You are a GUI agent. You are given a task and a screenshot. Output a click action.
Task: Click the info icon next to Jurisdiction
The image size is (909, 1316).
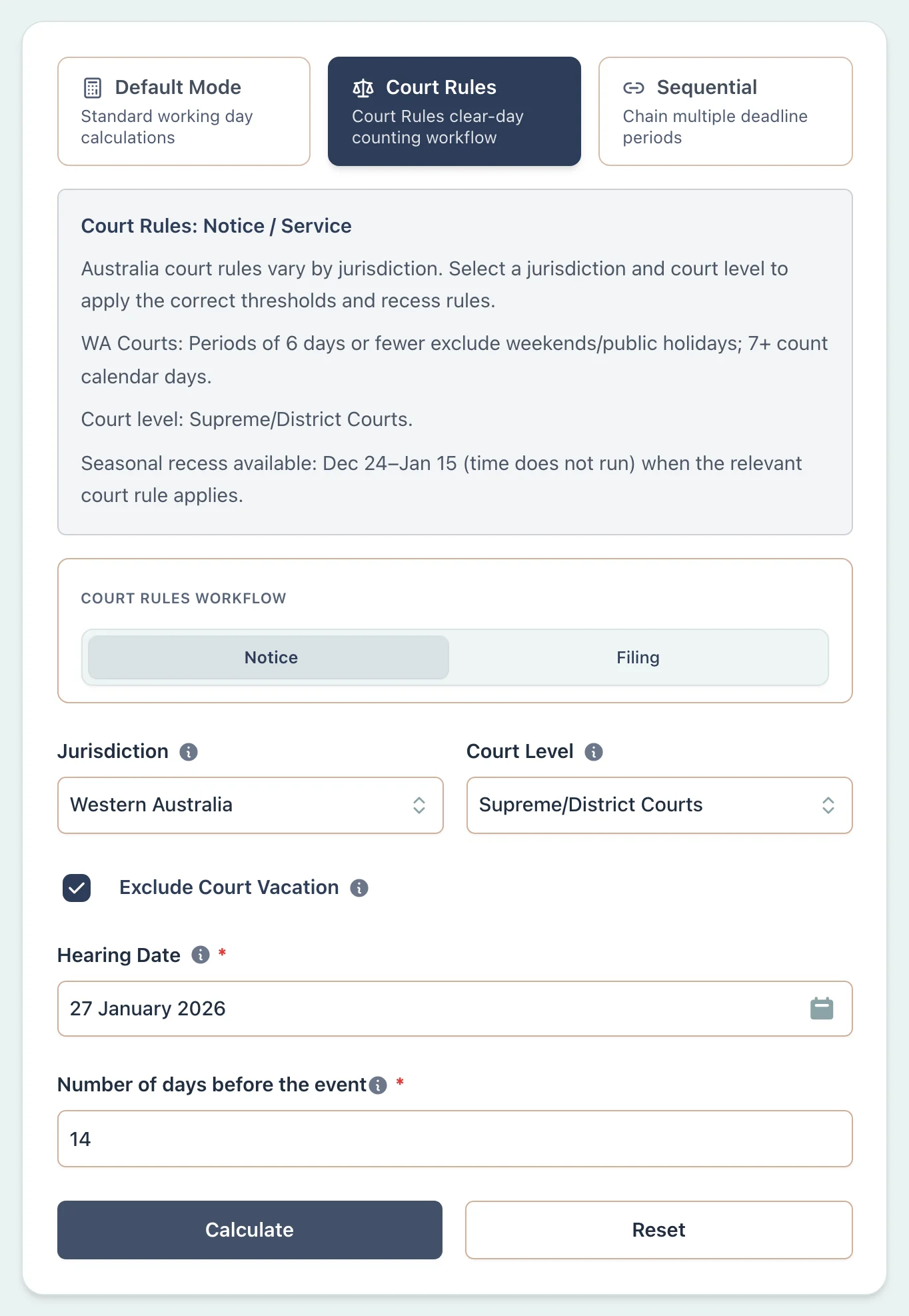(x=189, y=751)
